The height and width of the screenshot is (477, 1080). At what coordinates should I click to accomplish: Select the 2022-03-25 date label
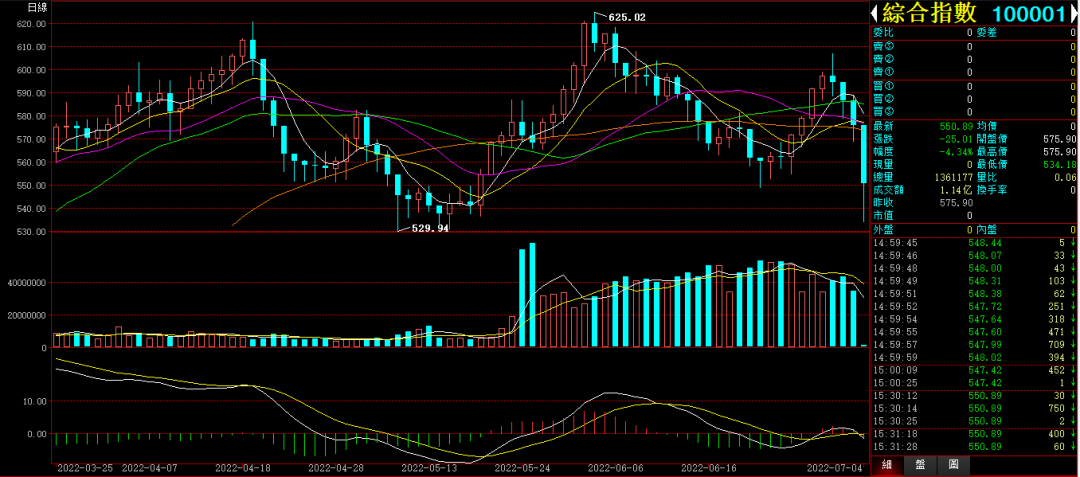[x=85, y=467]
